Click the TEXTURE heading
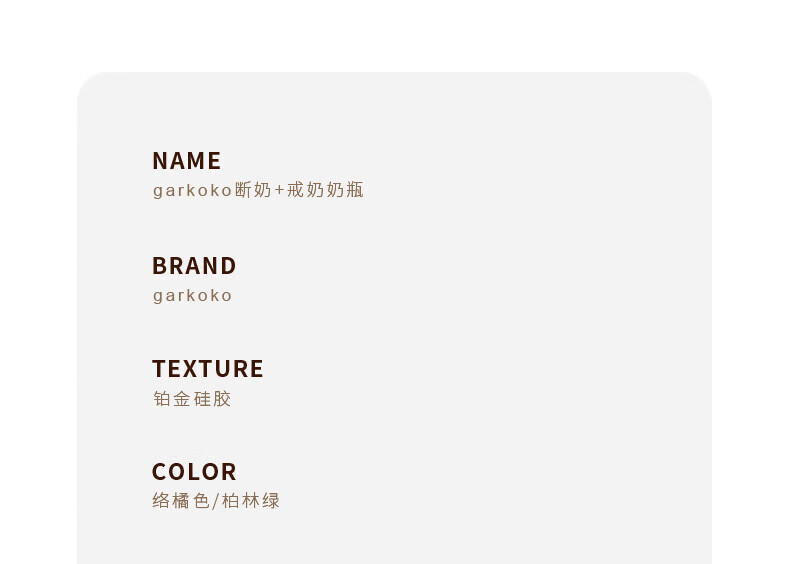Screen dimensions: 790x564 tap(208, 368)
